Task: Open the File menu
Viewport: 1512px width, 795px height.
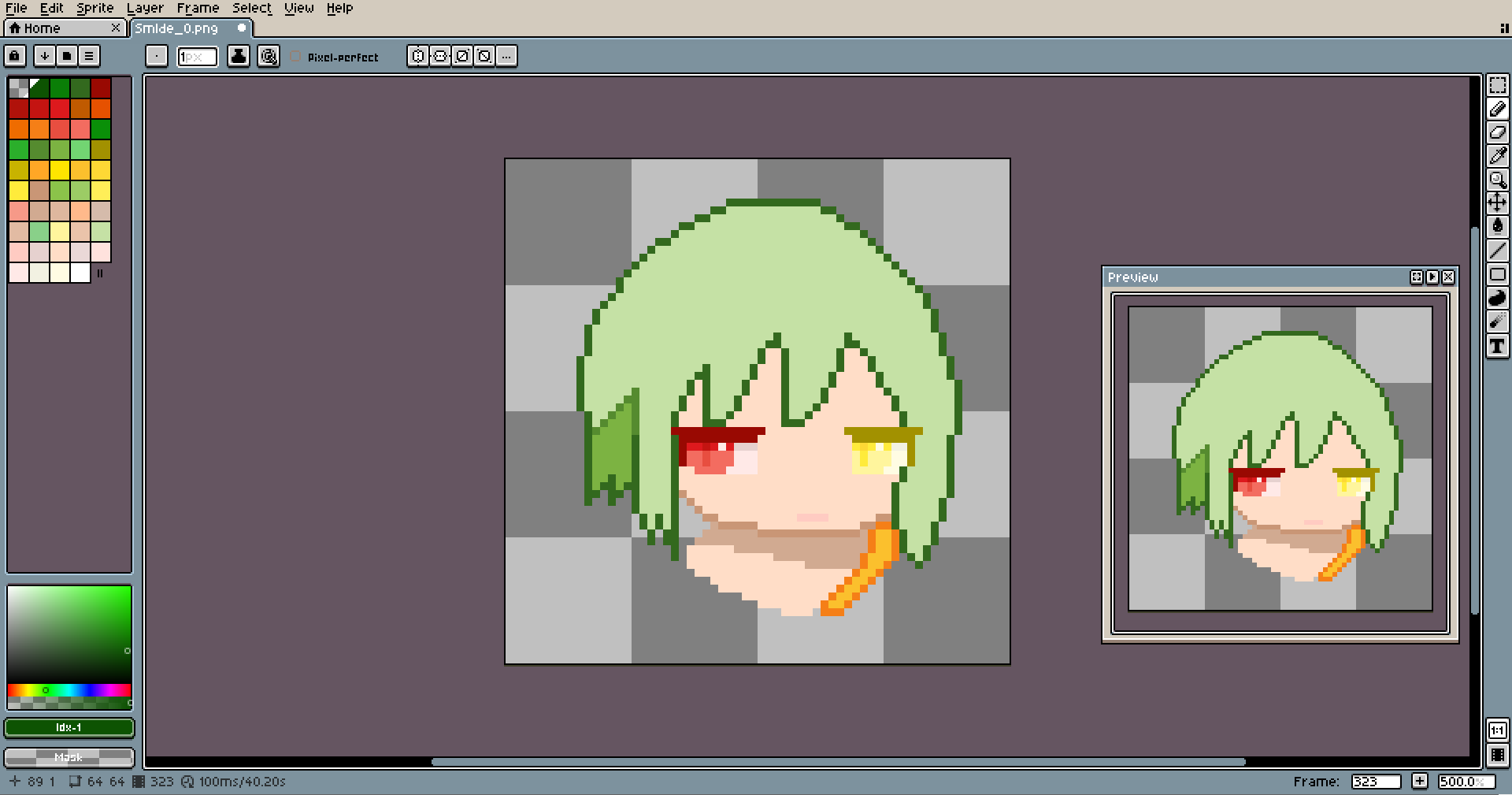Action: tap(17, 8)
